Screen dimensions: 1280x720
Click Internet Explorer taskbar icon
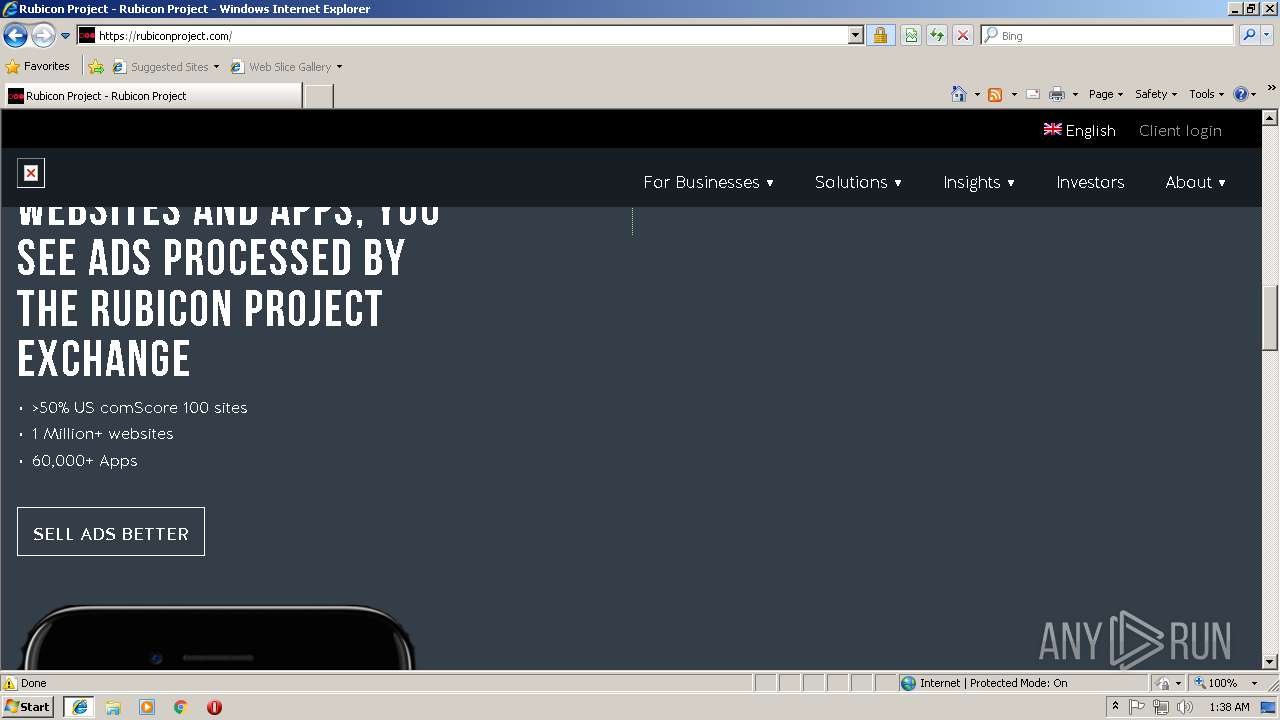click(x=79, y=707)
